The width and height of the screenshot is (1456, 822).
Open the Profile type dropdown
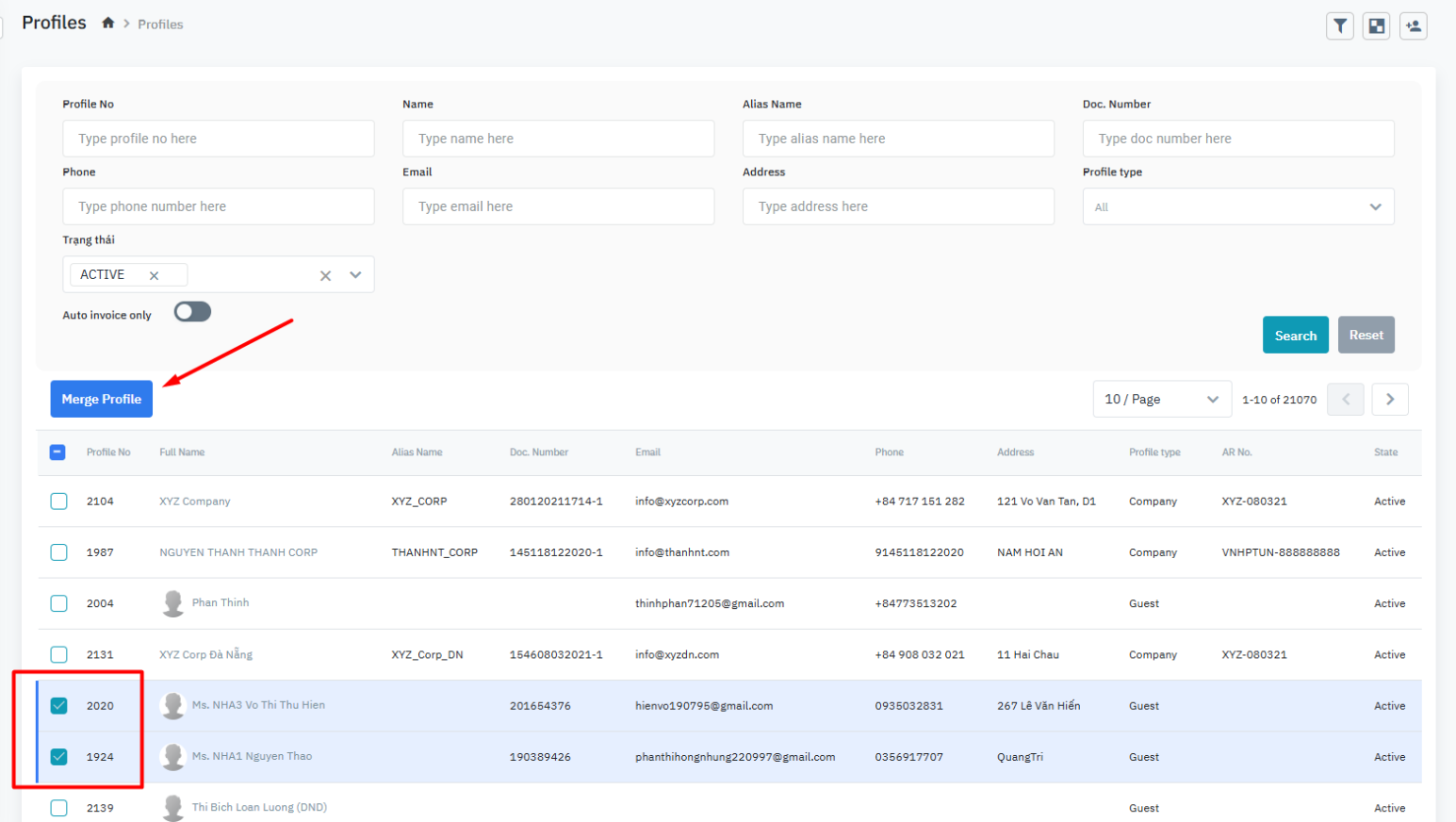point(1237,206)
